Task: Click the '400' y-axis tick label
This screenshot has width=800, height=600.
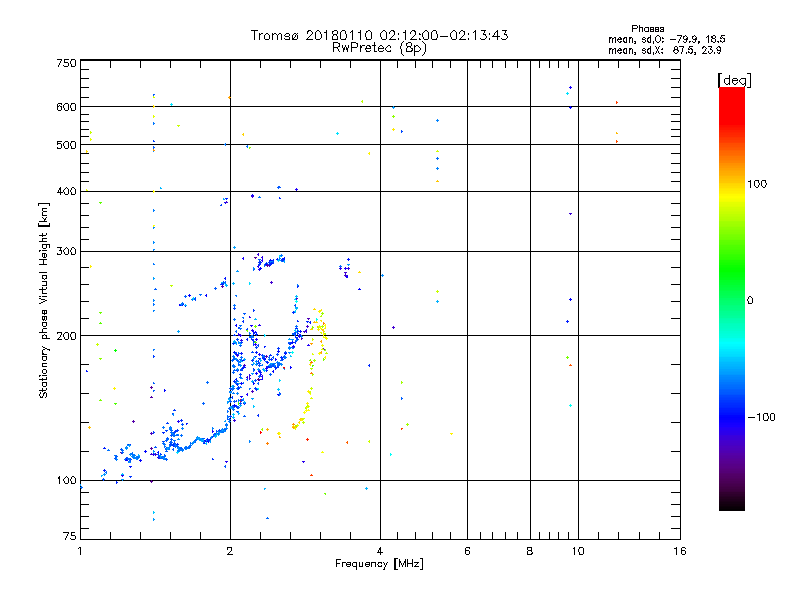Action: tap(66, 191)
